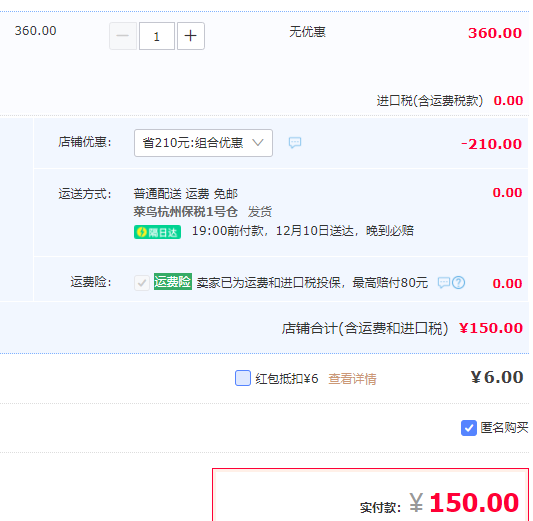
Task: Open the 省210元:组合优惠 dropdown
Action: [203, 143]
